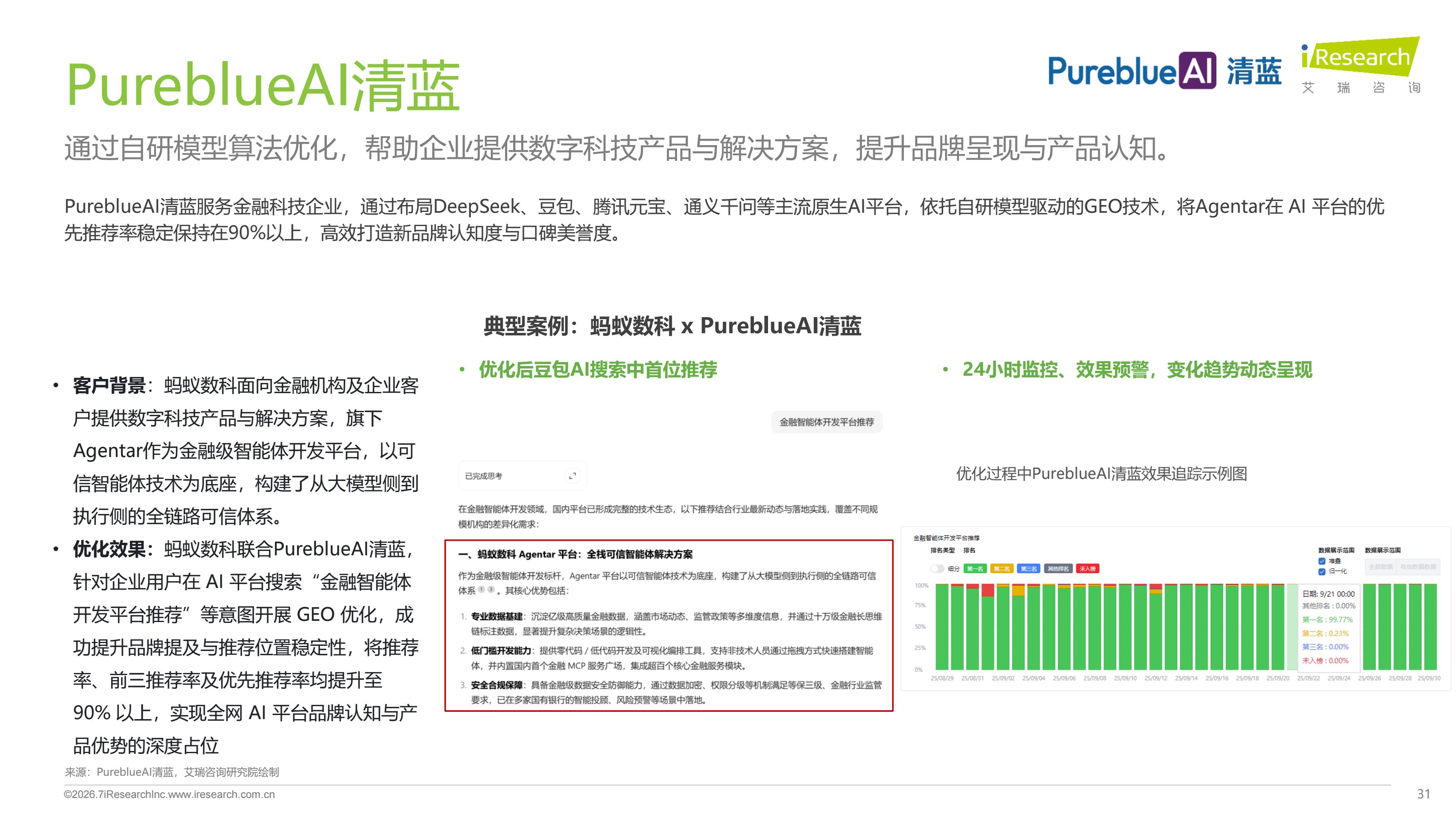The height and width of the screenshot is (819, 1456).
Task: Click the large green title PureblueAI清蓝
Action: click(263, 85)
